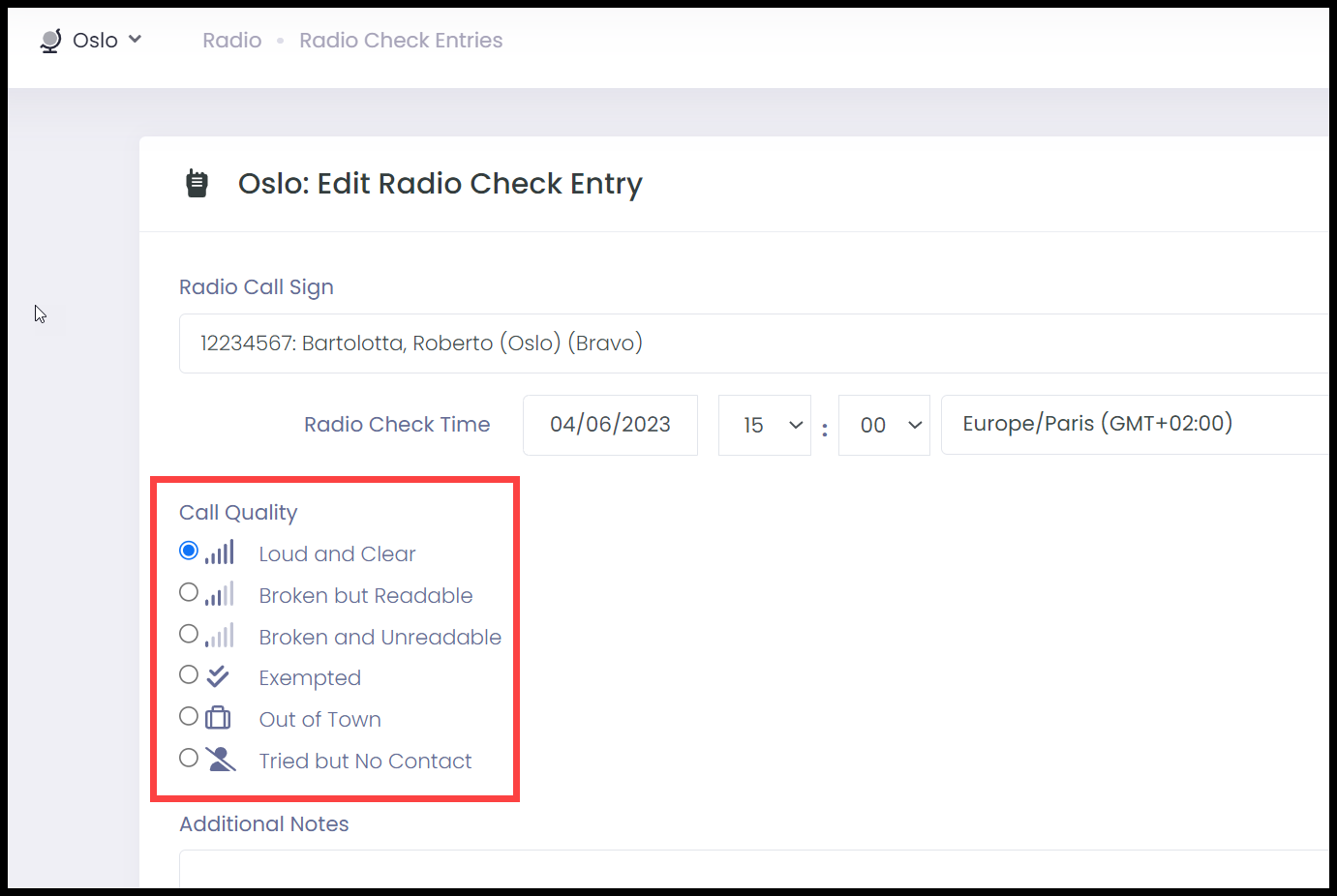Open the minutes dropdown showing 00
This screenshot has height=896, width=1337.
coord(884,425)
